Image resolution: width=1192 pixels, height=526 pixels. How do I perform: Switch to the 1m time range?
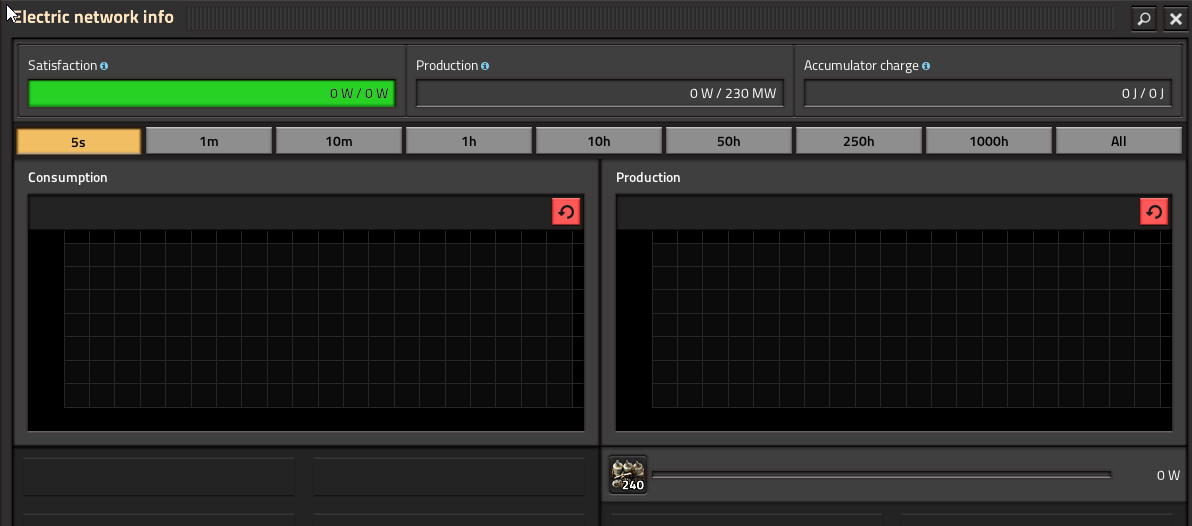coord(209,141)
